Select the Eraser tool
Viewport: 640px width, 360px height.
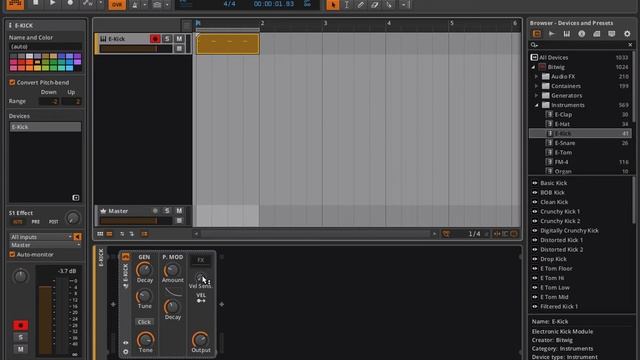click(374, 4)
